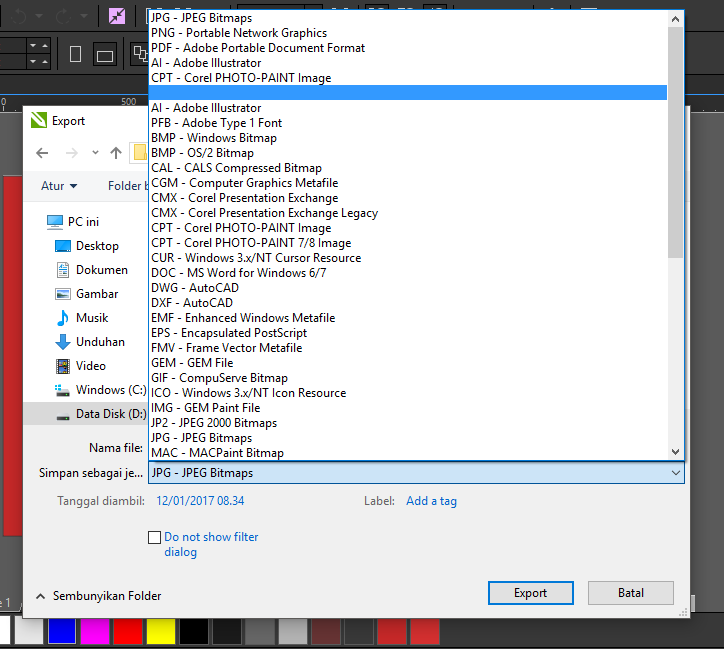
Task: Select GIF - CompuServe Bitmap
Action: tap(408, 378)
